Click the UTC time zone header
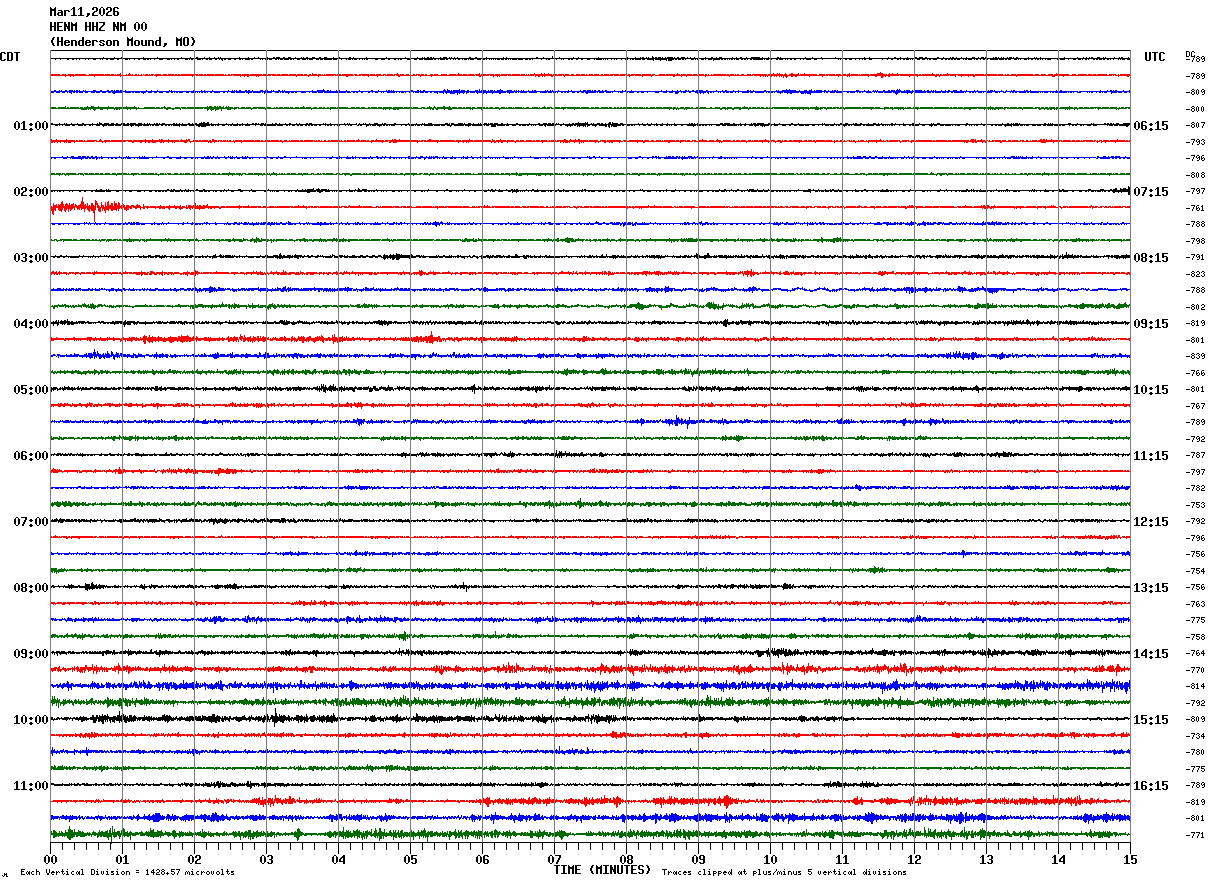The height and width of the screenshot is (886, 1210). 1155,57
